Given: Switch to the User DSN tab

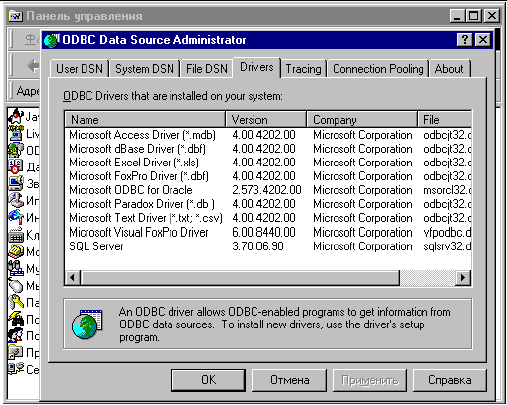Looking at the screenshot, I should pyautogui.click(x=79, y=69).
